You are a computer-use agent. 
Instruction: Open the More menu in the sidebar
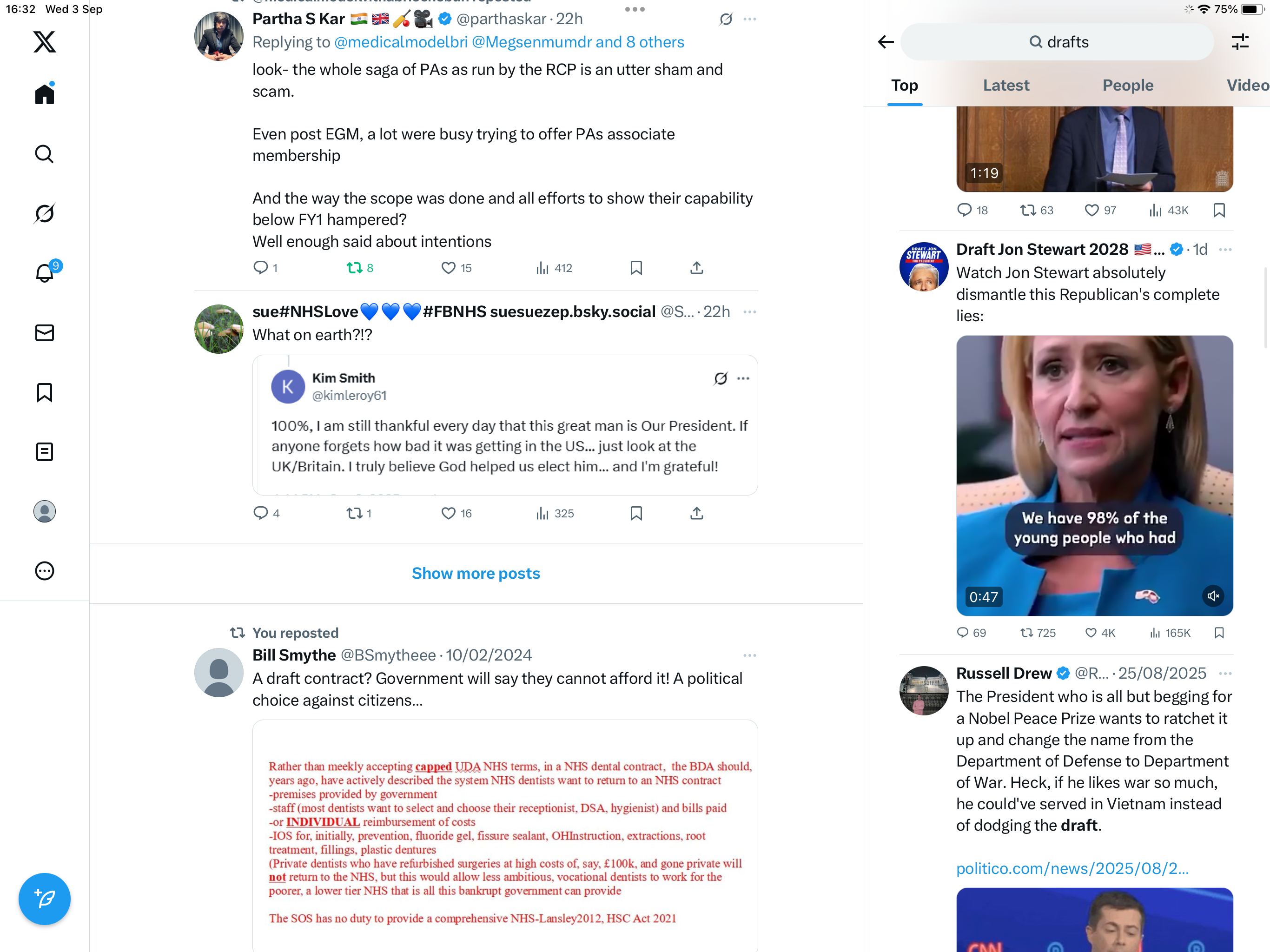44,571
